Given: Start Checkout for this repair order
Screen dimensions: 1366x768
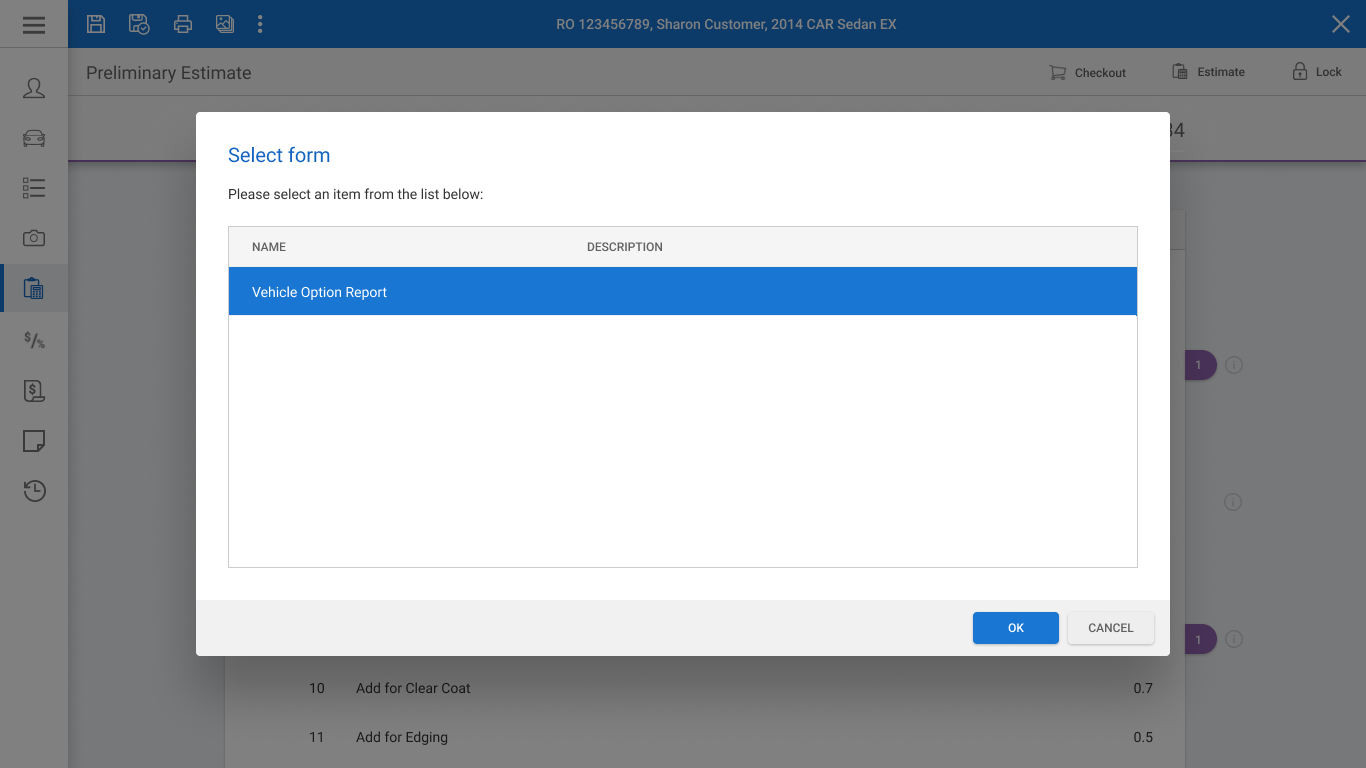Looking at the screenshot, I should [1087, 71].
